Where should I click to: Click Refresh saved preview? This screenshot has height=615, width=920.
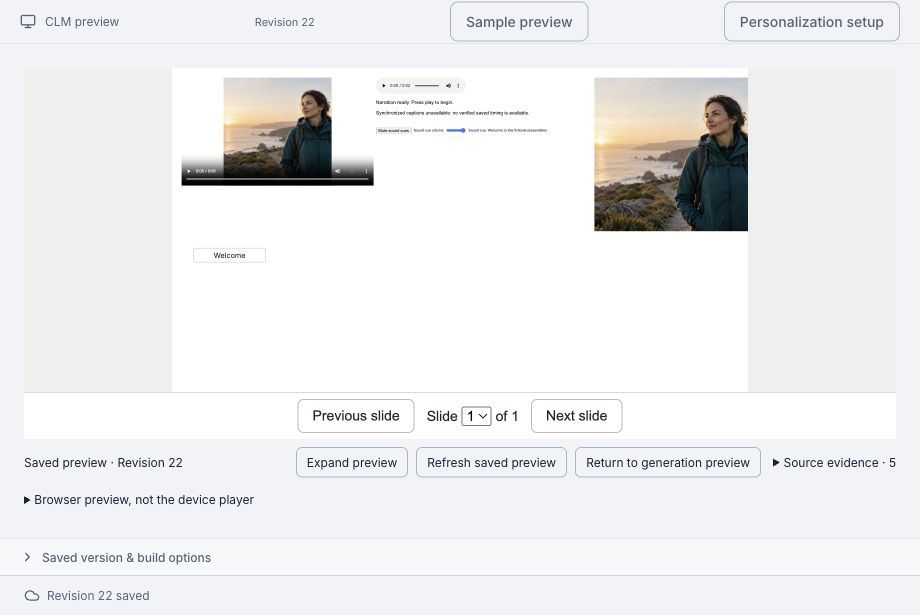click(491, 462)
